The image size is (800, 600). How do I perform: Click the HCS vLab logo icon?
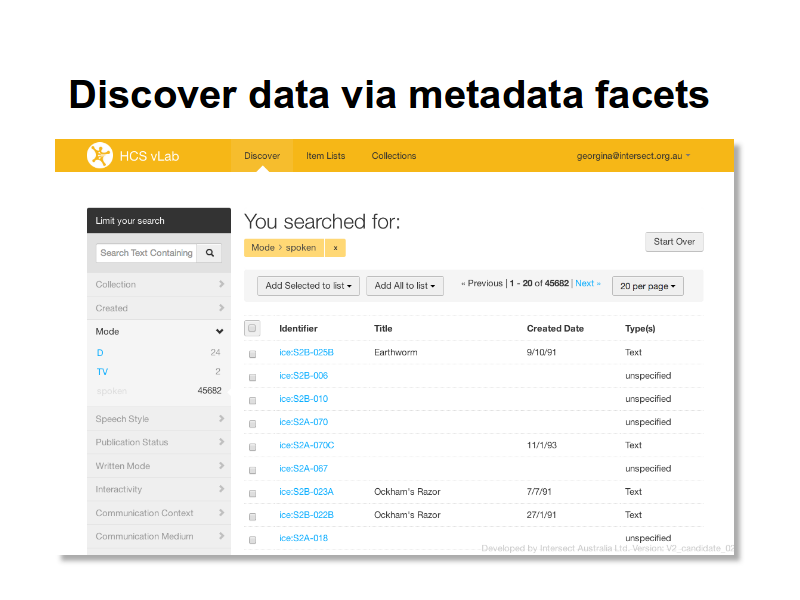point(99,155)
